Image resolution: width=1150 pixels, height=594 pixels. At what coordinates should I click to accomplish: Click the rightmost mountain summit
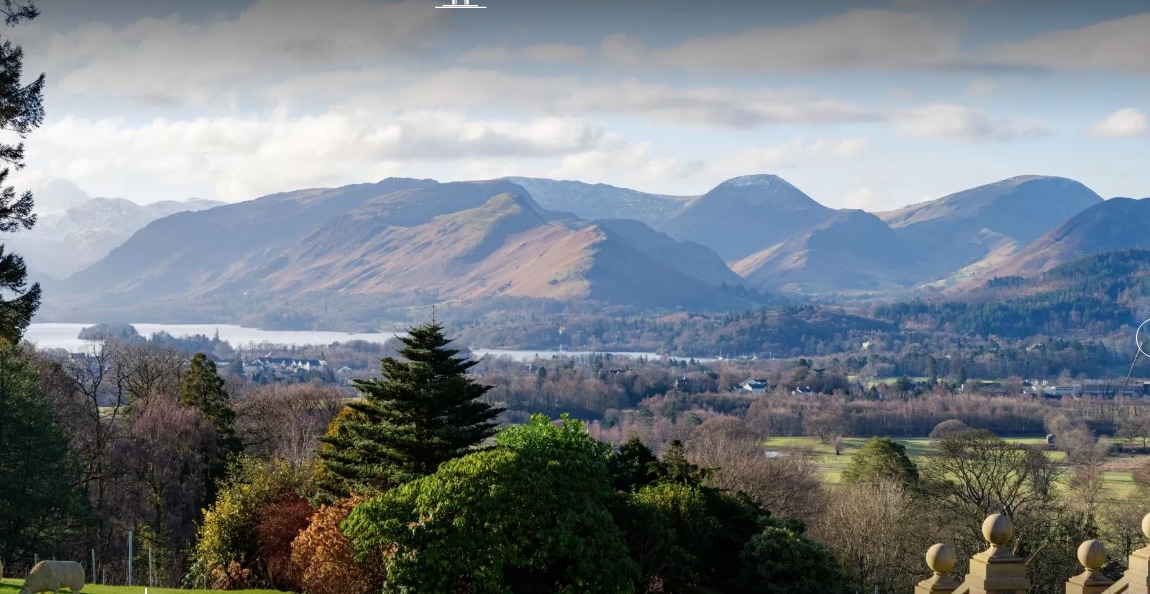click(1030, 183)
